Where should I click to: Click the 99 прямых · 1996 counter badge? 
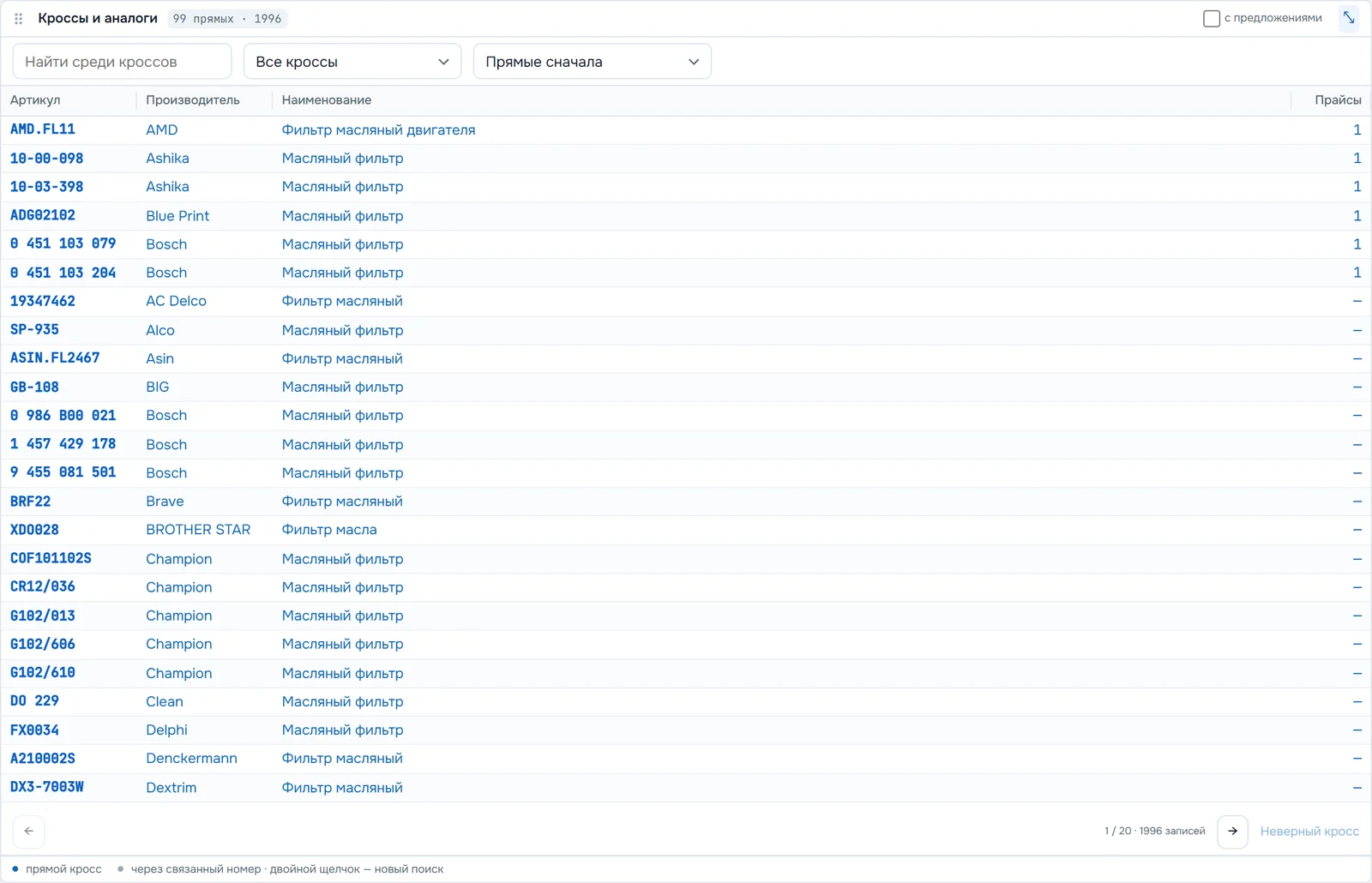click(227, 18)
